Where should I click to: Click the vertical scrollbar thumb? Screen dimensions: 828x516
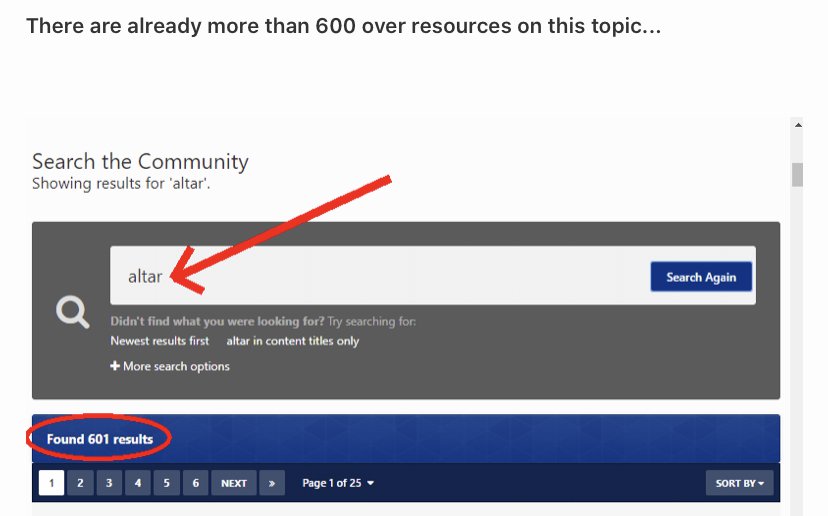pos(797,174)
